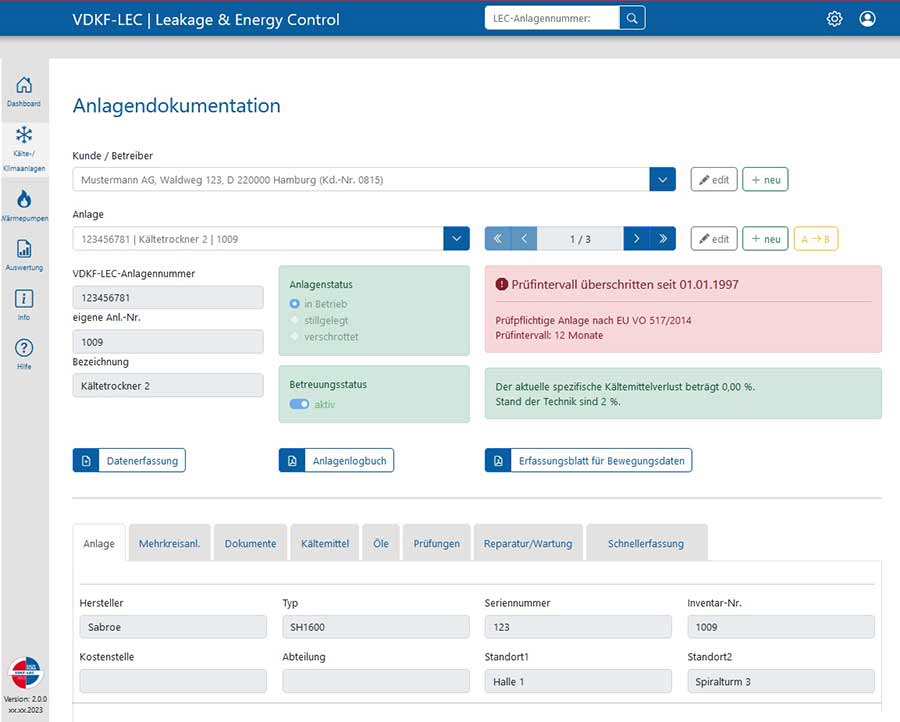This screenshot has height=722, width=900.
Task: Open the Info sidebar icon
Action: click(24, 298)
